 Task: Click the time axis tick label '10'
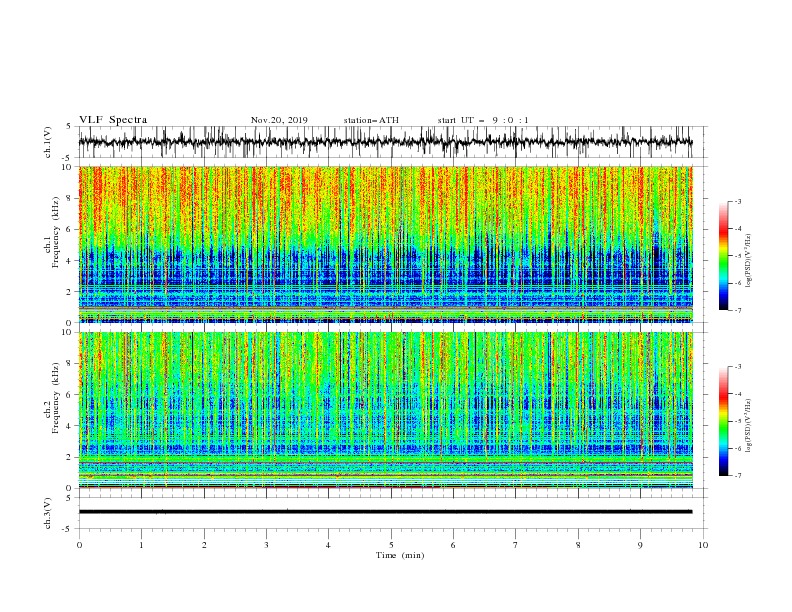click(x=703, y=545)
